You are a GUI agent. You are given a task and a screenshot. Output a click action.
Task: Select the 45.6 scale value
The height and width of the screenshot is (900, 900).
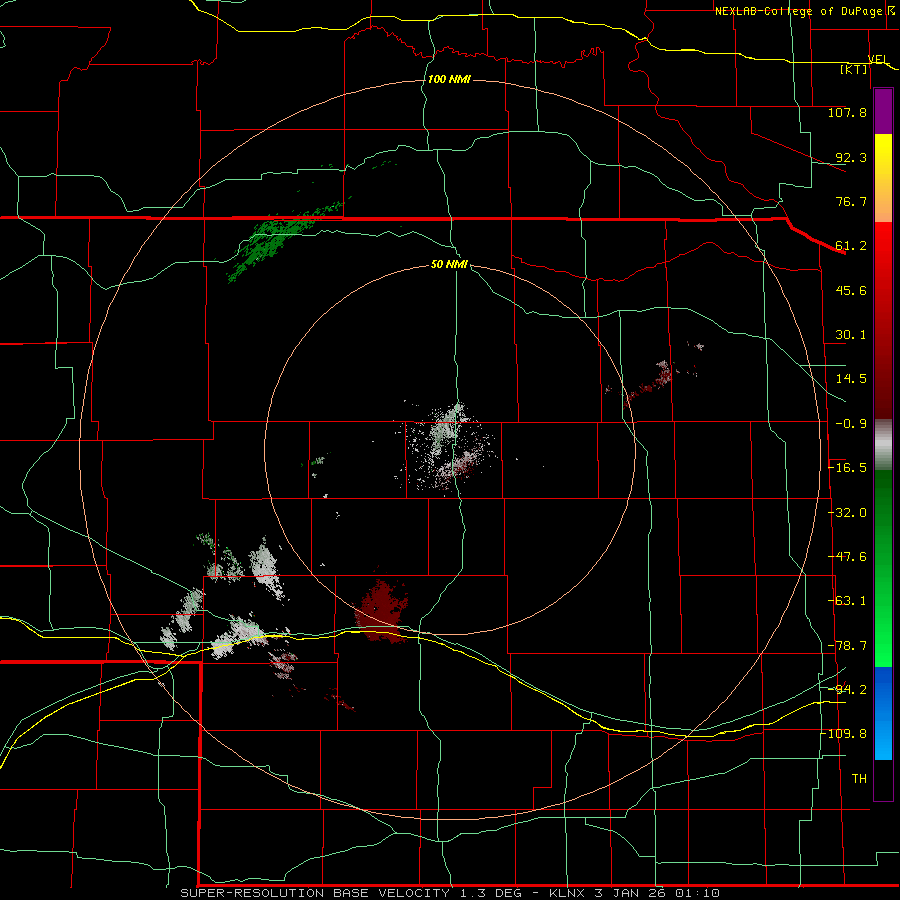(851, 290)
